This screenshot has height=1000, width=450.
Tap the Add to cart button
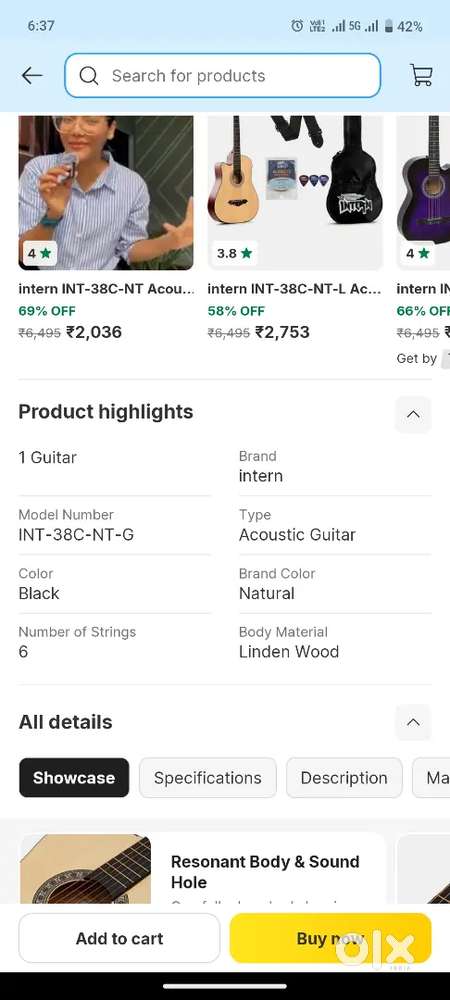tap(119, 938)
